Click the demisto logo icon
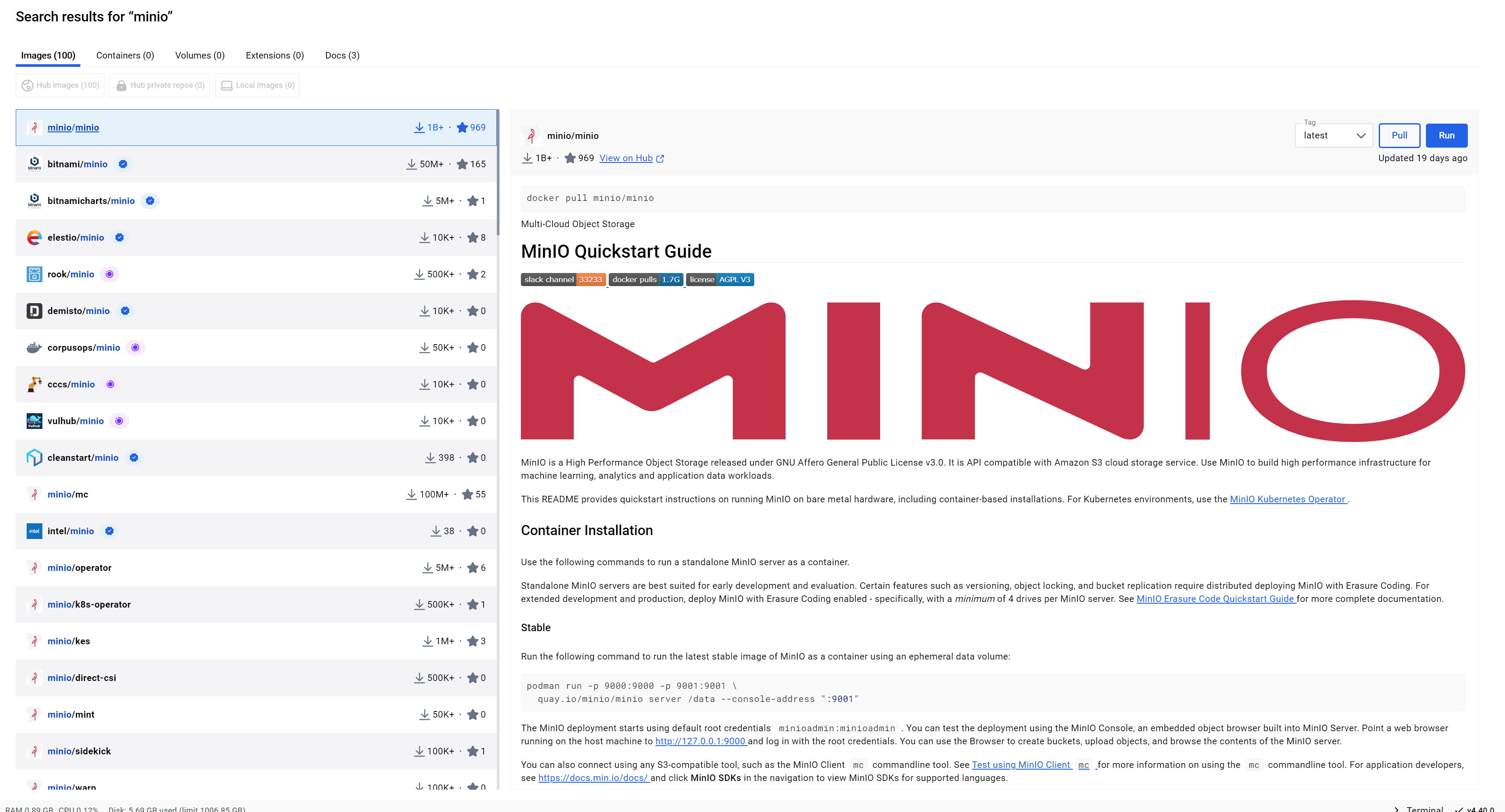The height and width of the screenshot is (812, 1505). coord(35,311)
